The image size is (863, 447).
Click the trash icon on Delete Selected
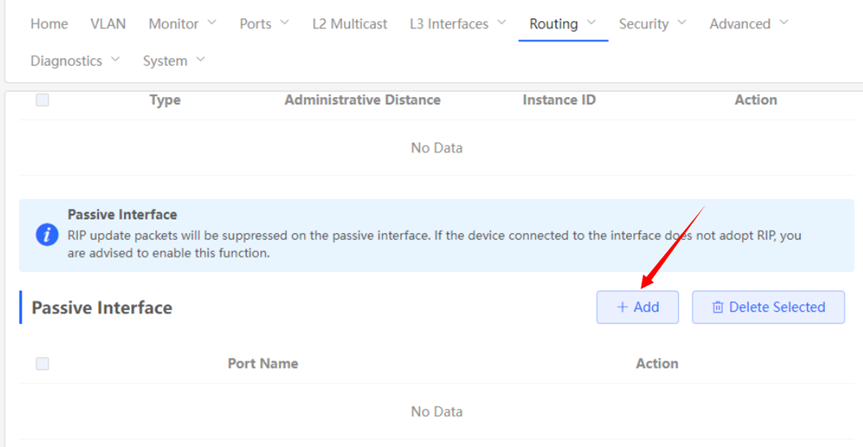[718, 307]
